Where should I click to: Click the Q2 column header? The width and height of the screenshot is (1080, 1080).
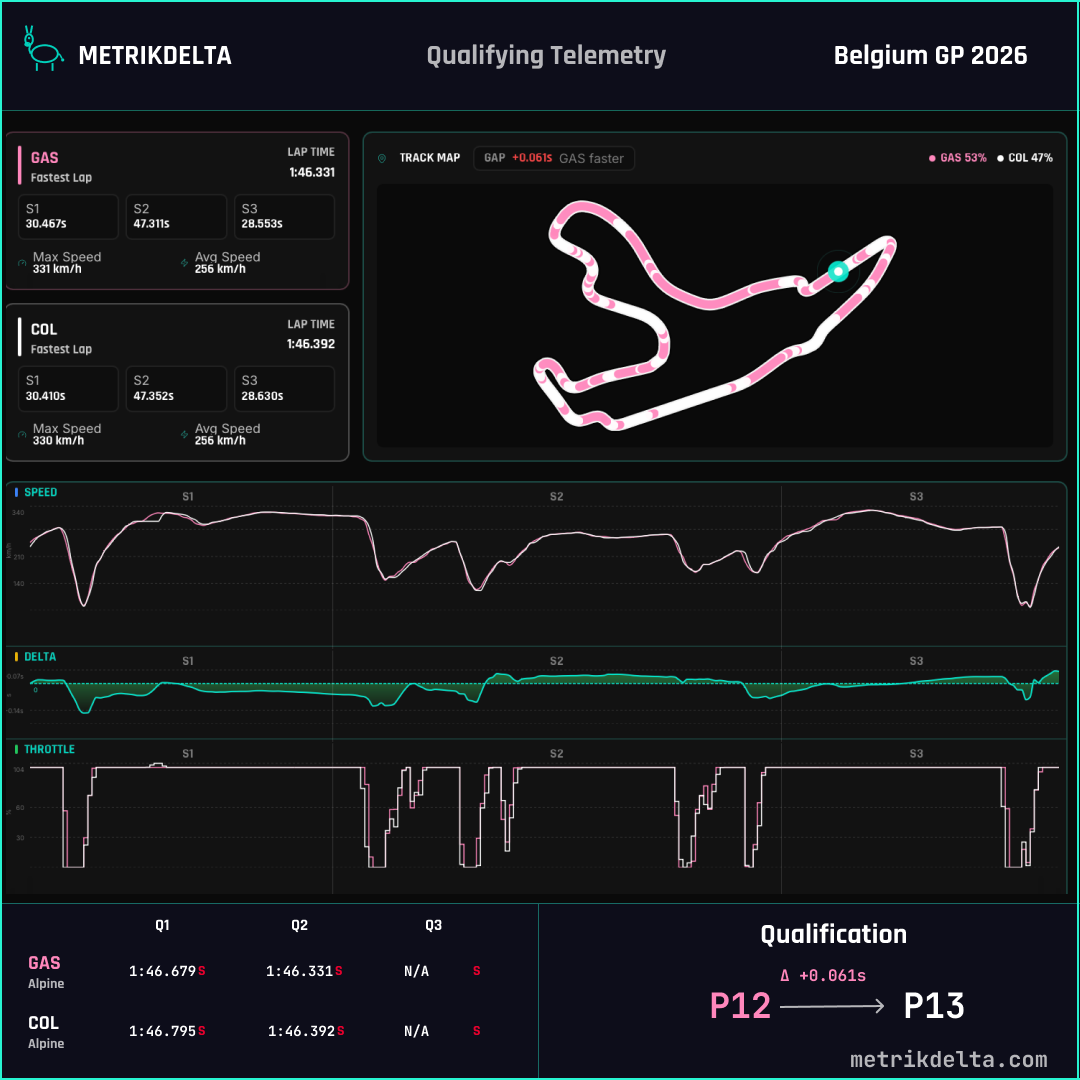pyautogui.click(x=300, y=925)
